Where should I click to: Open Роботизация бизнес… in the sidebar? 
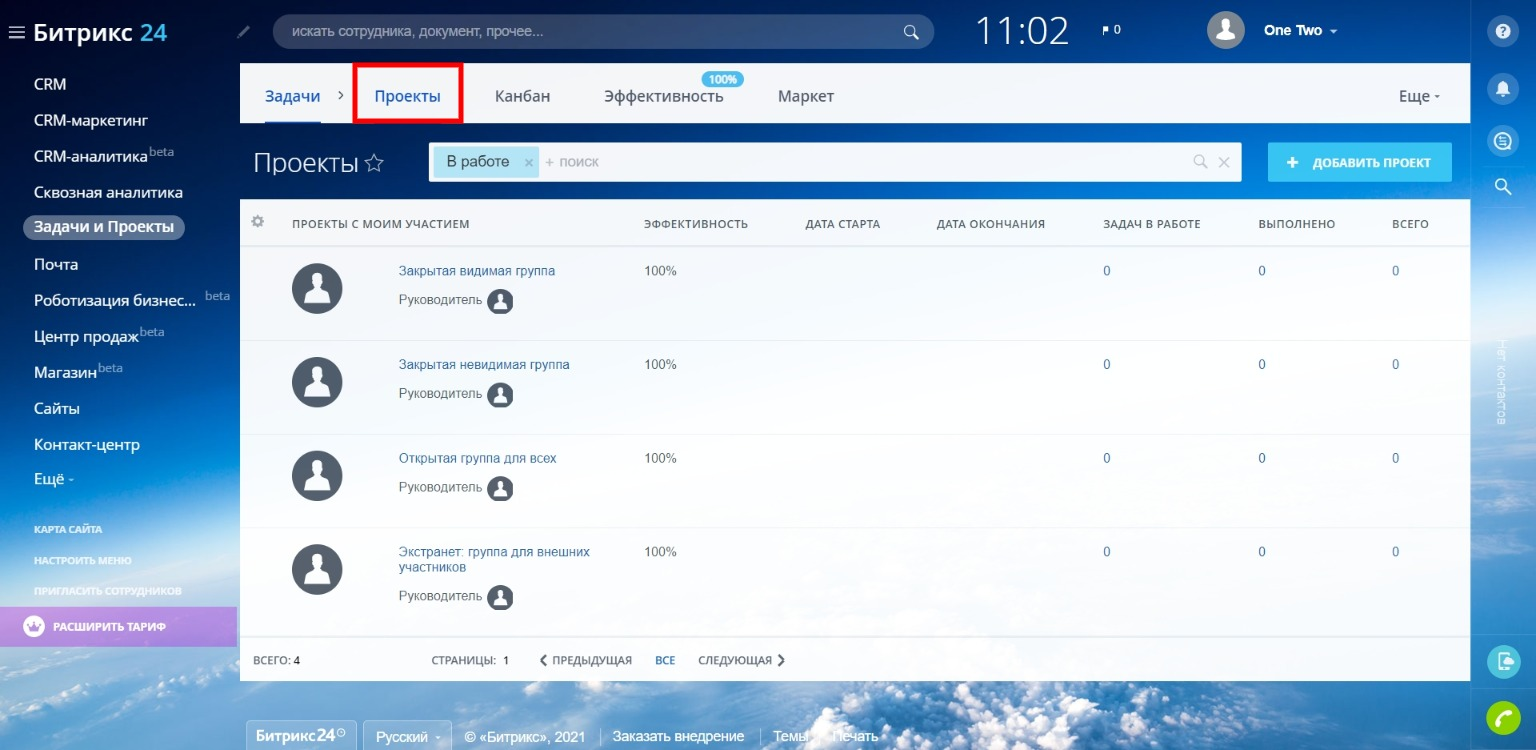pos(115,300)
